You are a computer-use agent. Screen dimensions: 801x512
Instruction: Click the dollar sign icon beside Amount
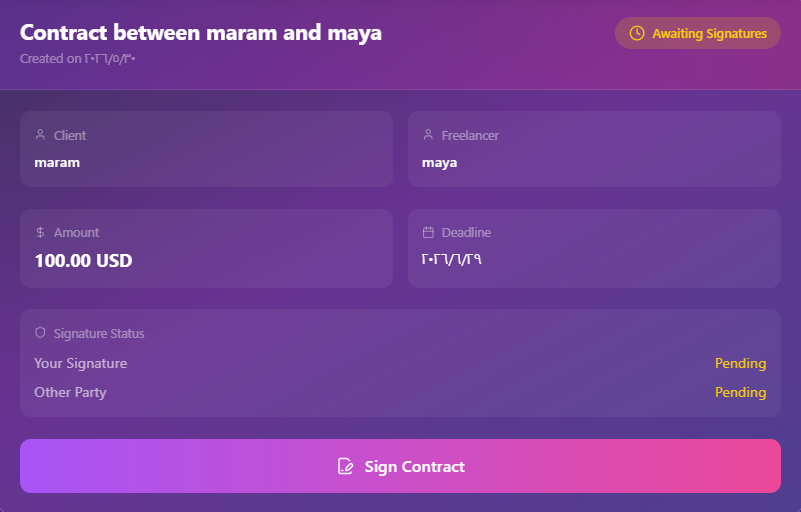click(x=40, y=232)
